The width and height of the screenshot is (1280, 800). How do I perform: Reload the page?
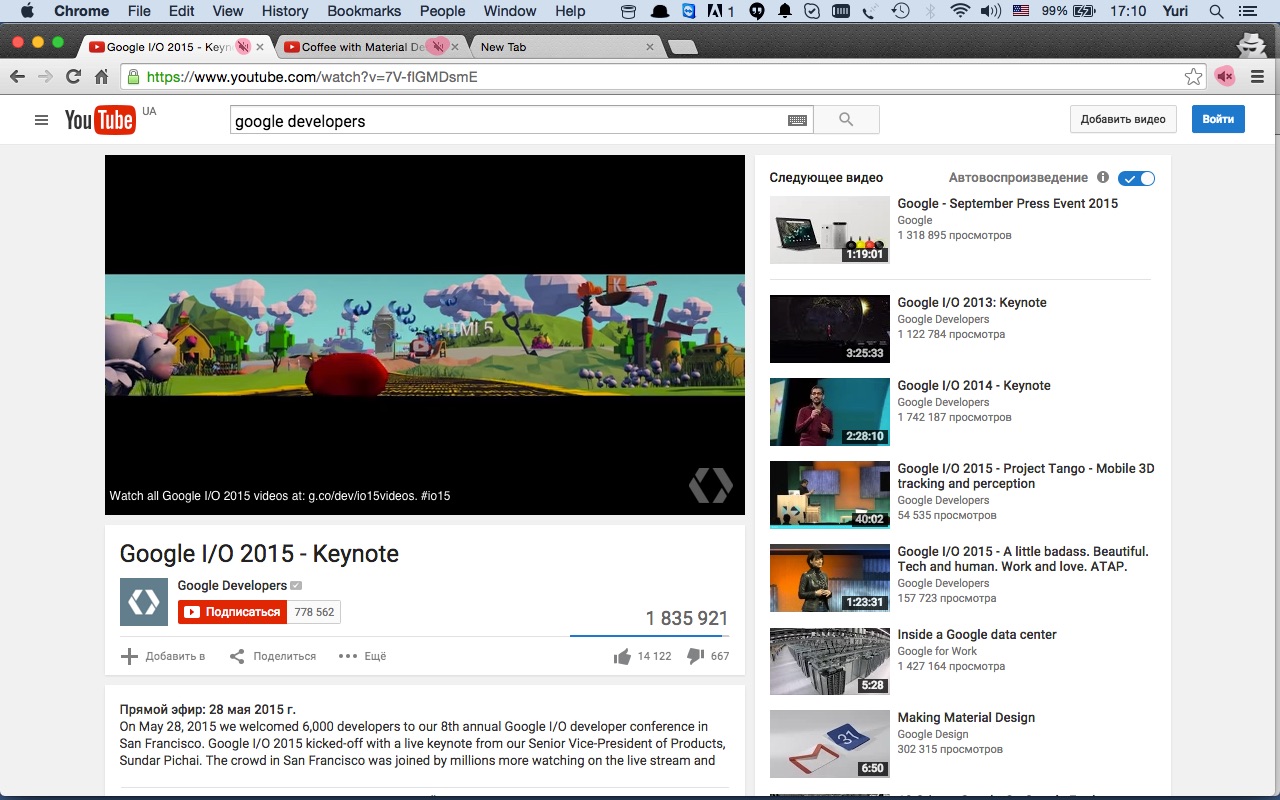pyautogui.click(x=73, y=77)
